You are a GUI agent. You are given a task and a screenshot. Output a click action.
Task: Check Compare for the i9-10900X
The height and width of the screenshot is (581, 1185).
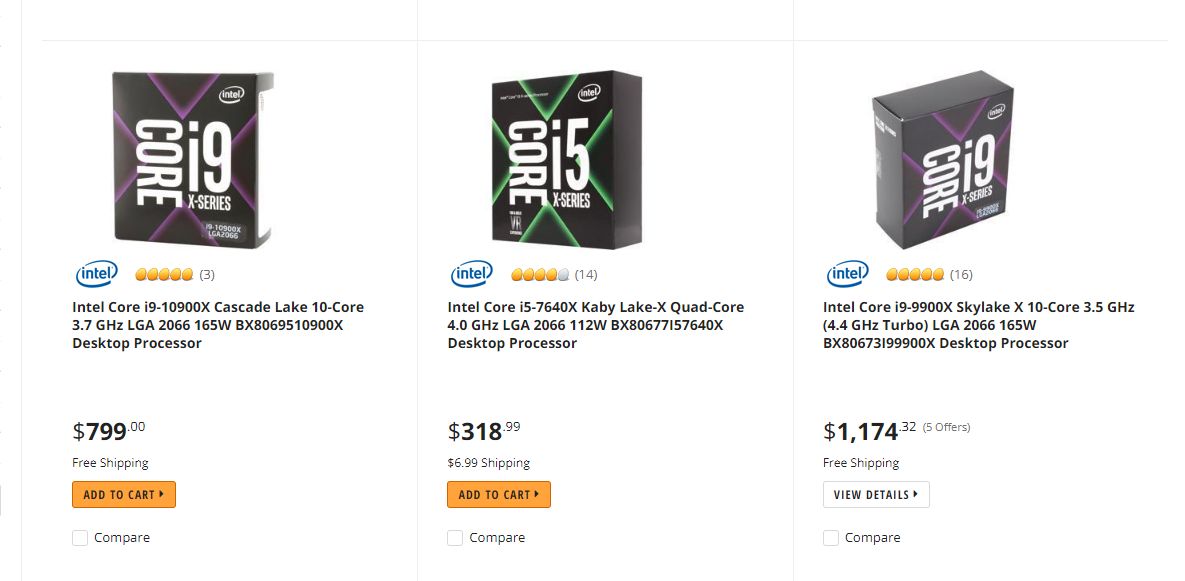(x=80, y=538)
